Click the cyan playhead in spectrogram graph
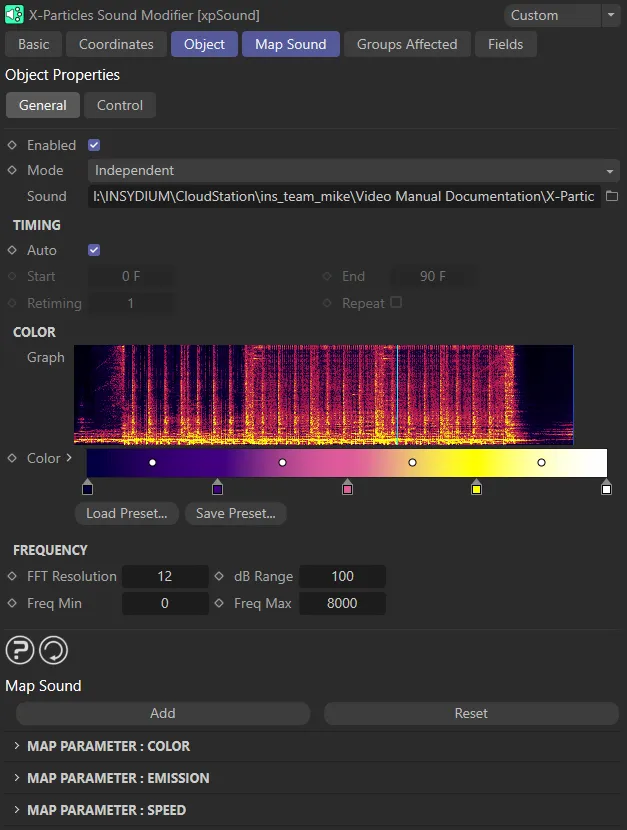Screen dimensions: 627x830 (397, 394)
